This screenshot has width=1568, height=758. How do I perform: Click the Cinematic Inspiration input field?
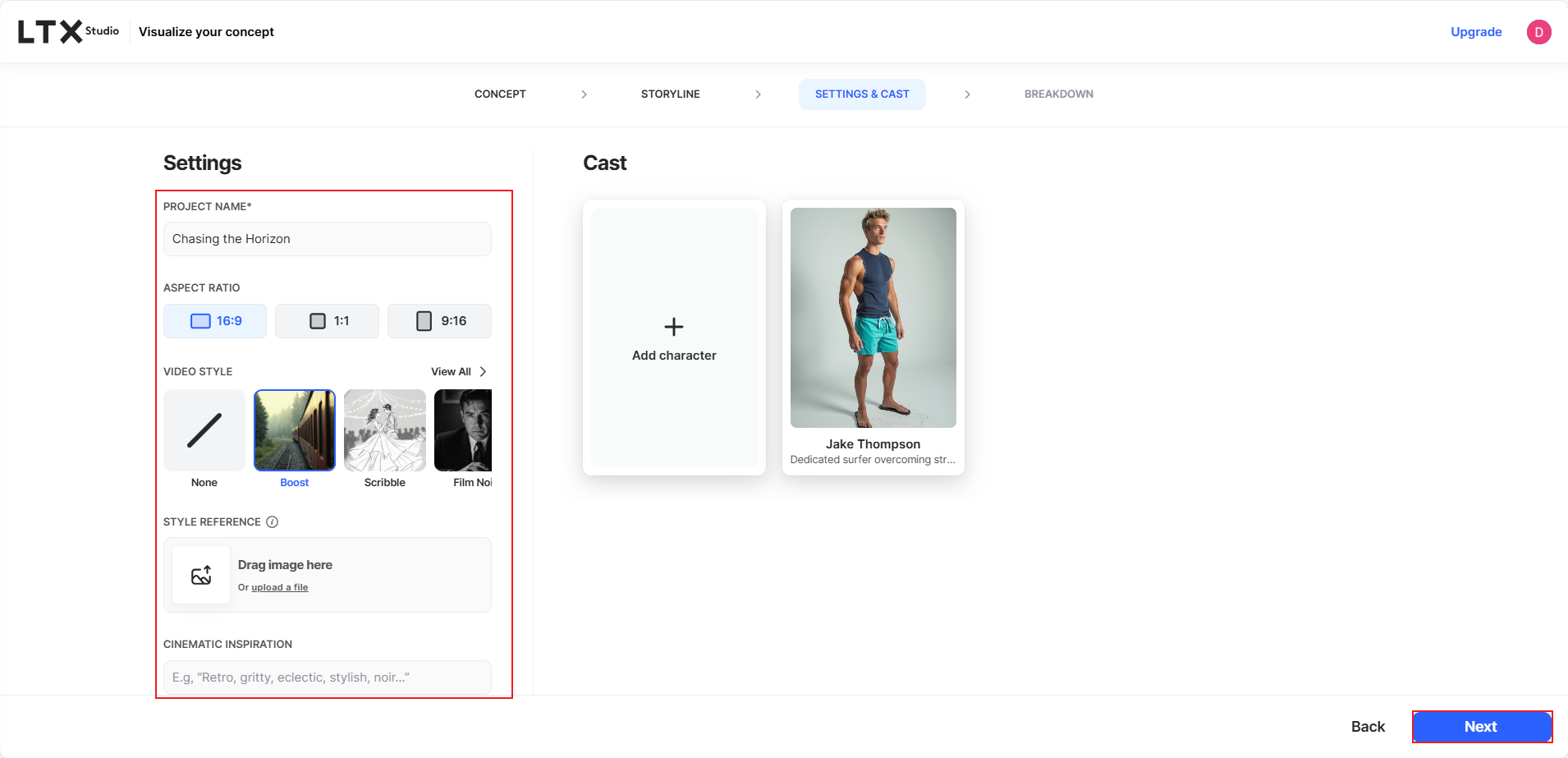pyautogui.click(x=328, y=678)
